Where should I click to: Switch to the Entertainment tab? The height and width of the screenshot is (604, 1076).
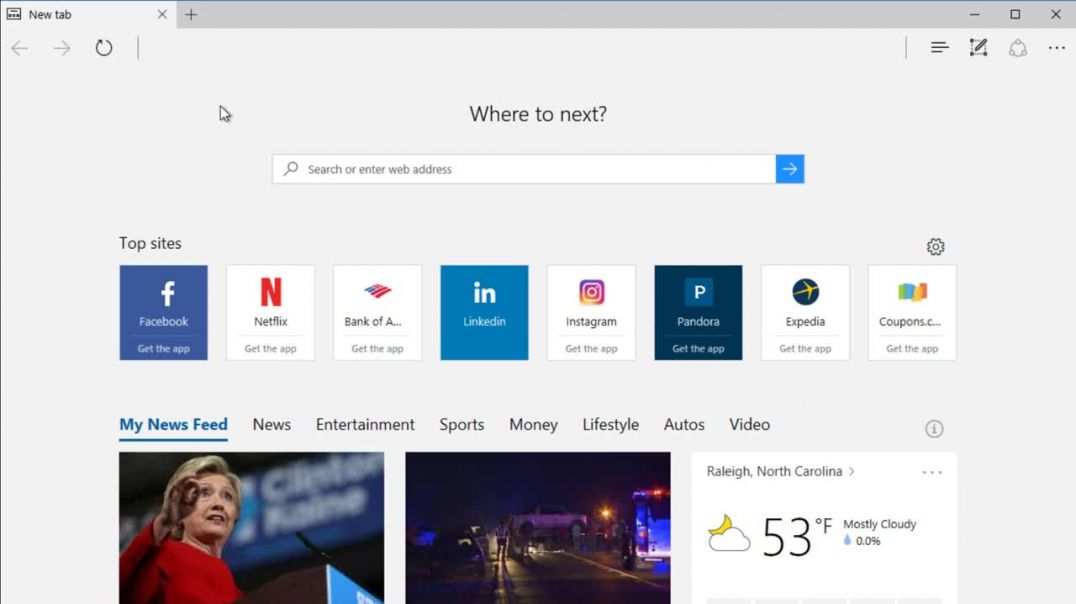365,425
